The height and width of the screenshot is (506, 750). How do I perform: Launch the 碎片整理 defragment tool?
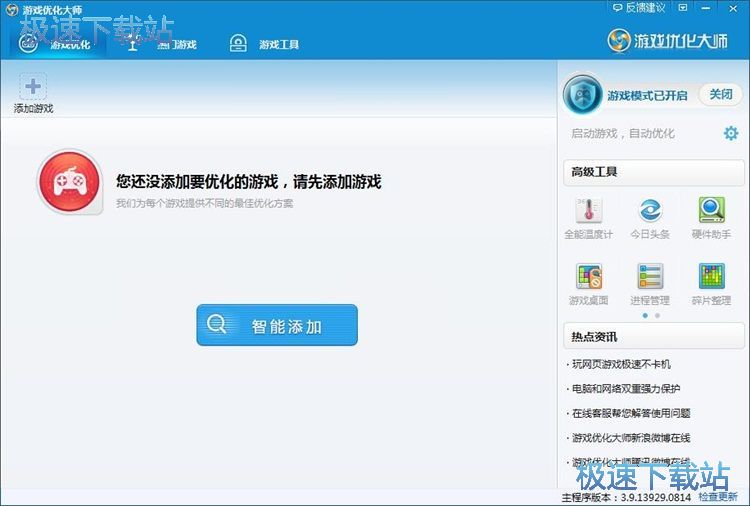click(x=711, y=277)
